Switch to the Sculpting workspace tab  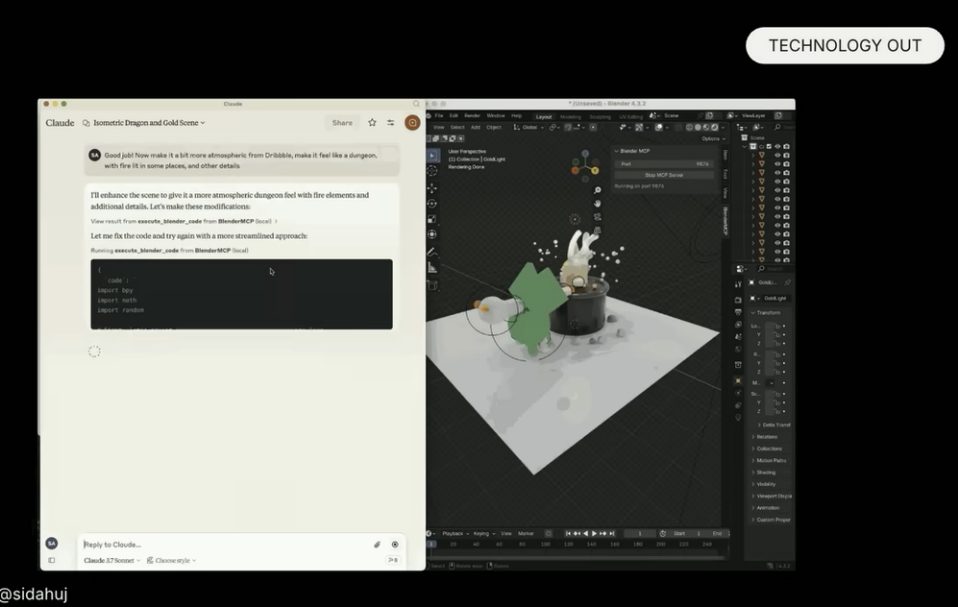pyautogui.click(x=600, y=117)
